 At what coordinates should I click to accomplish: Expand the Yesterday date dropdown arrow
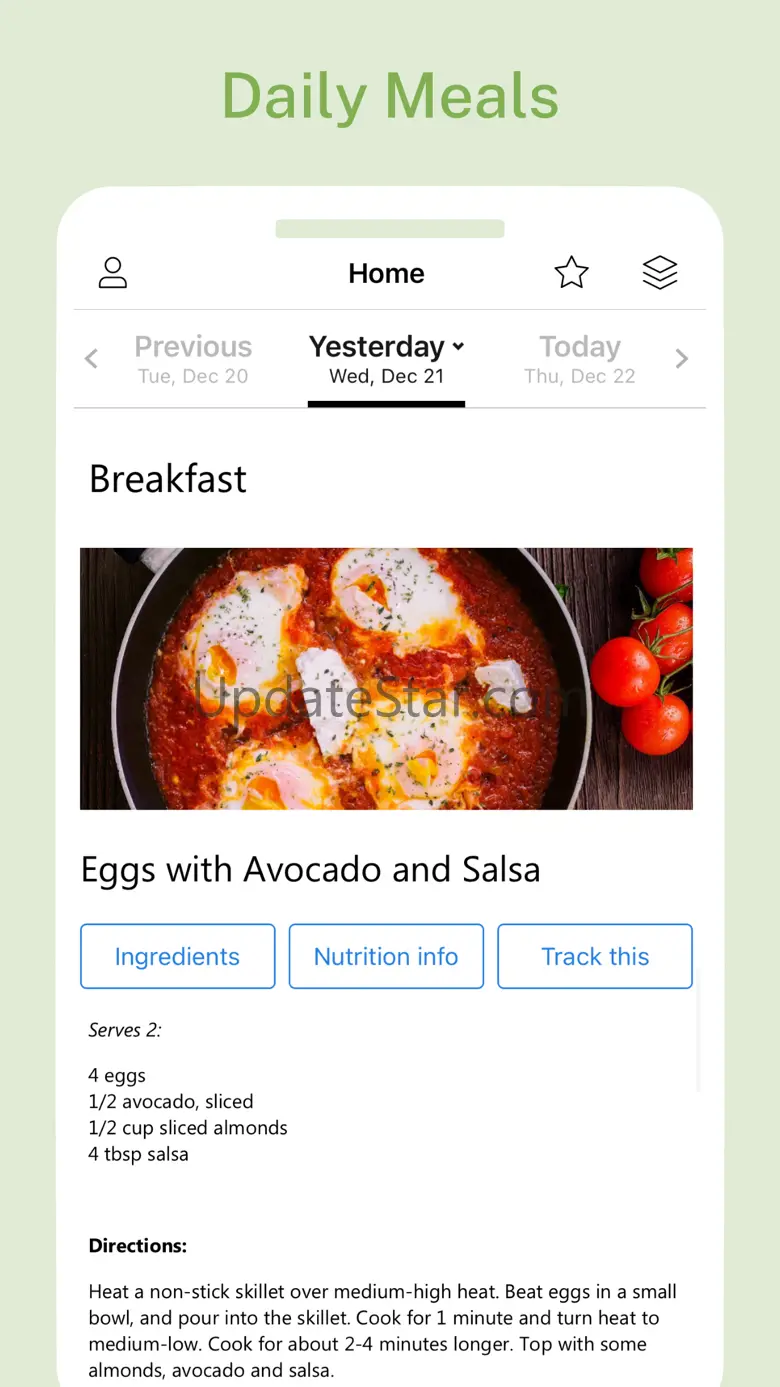coord(458,346)
